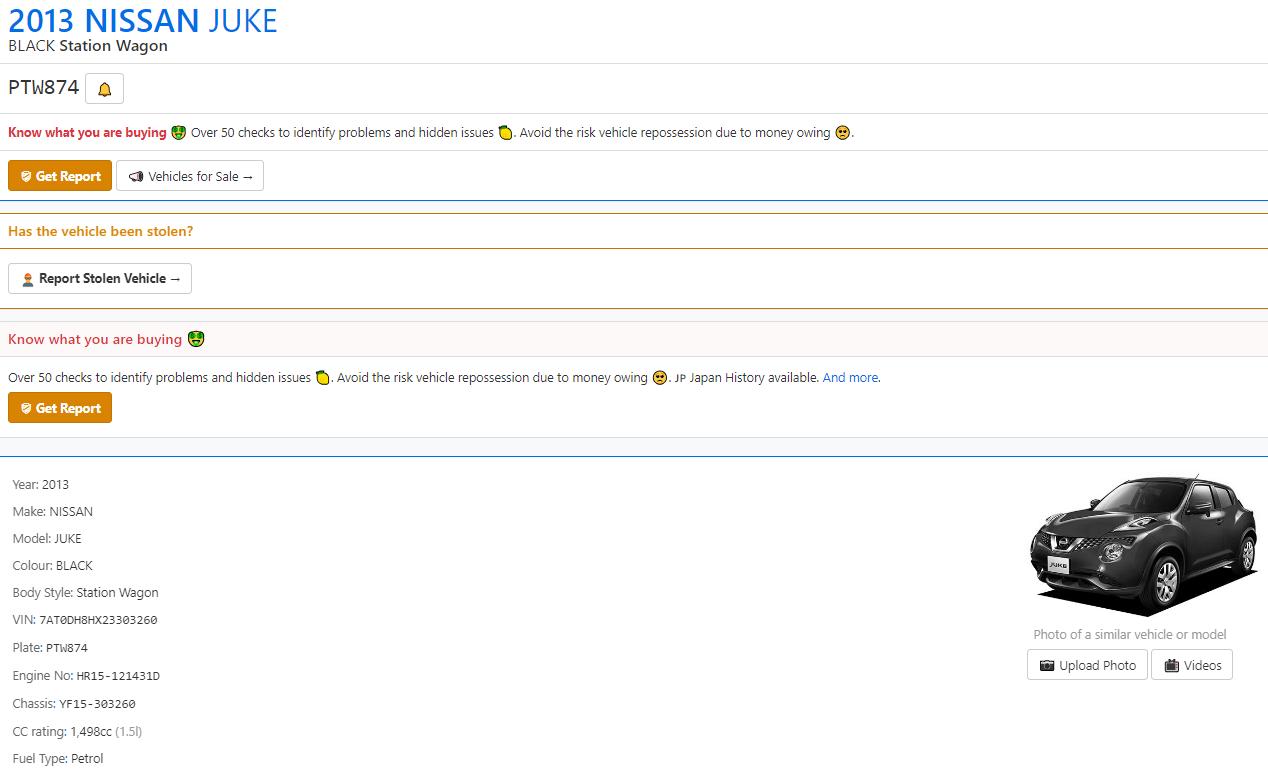Click the 2013 NISSAN JUKE title
The height and width of the screenshot is (783, 1268).
[x=143, y=20]
